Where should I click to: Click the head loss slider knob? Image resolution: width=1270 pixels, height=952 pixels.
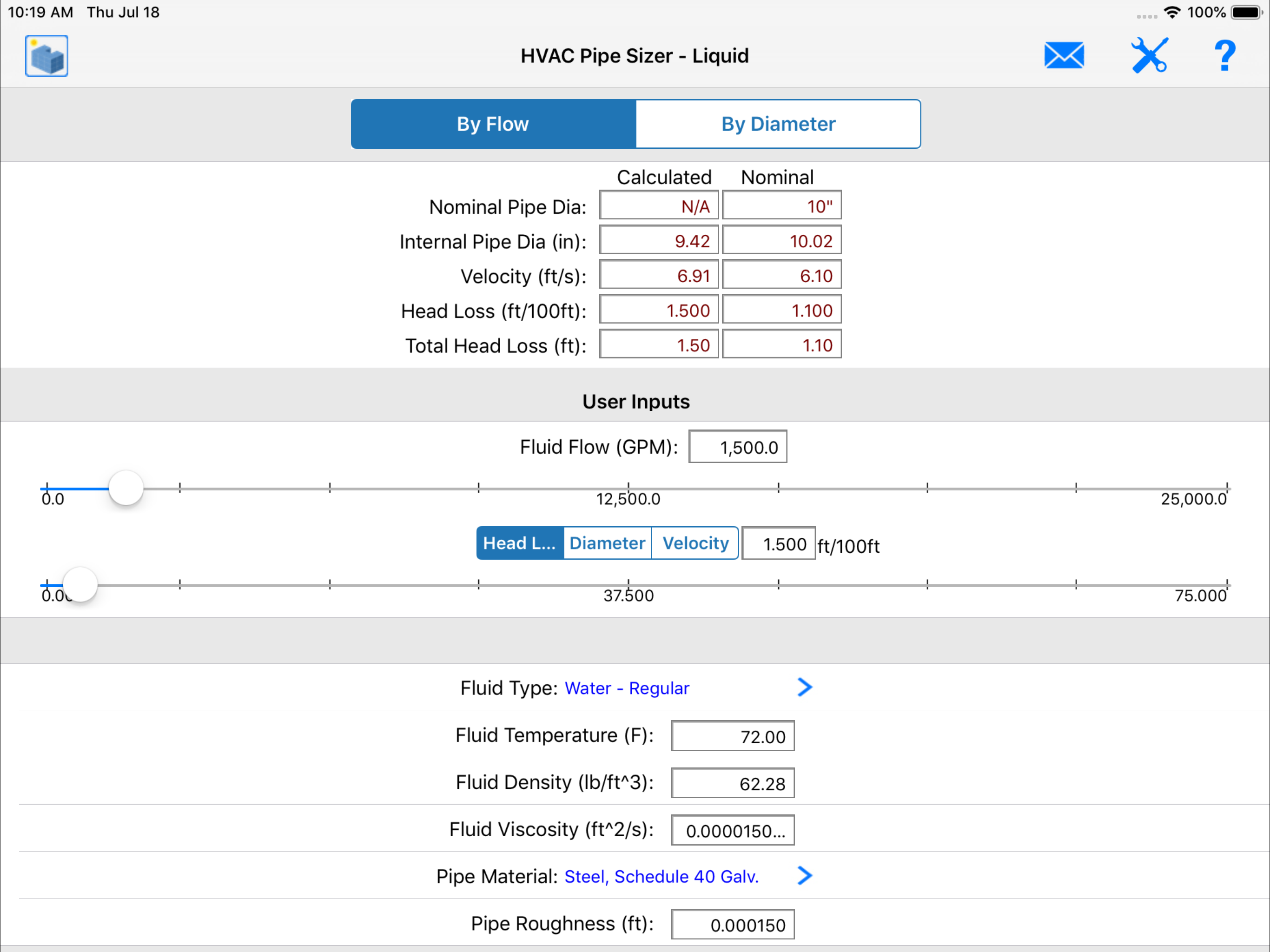(80, 584)
